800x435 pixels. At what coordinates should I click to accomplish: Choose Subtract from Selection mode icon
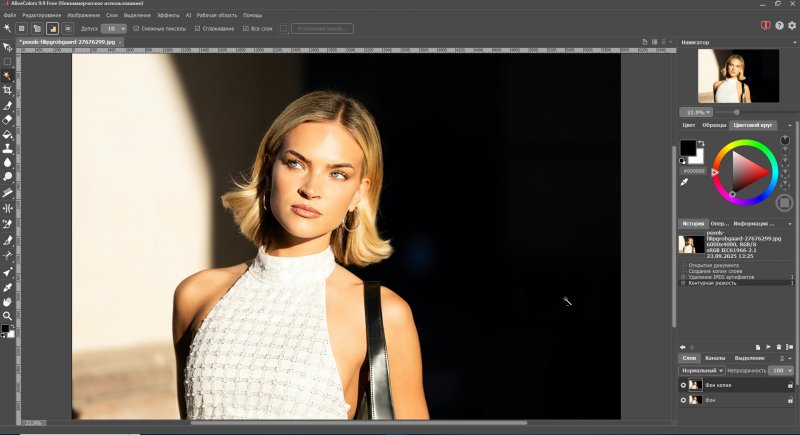[52, 29]
